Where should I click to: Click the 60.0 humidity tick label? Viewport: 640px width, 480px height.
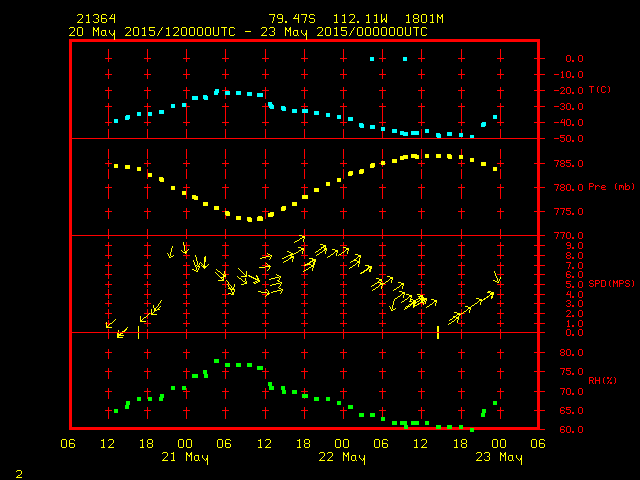coord(571,430)
